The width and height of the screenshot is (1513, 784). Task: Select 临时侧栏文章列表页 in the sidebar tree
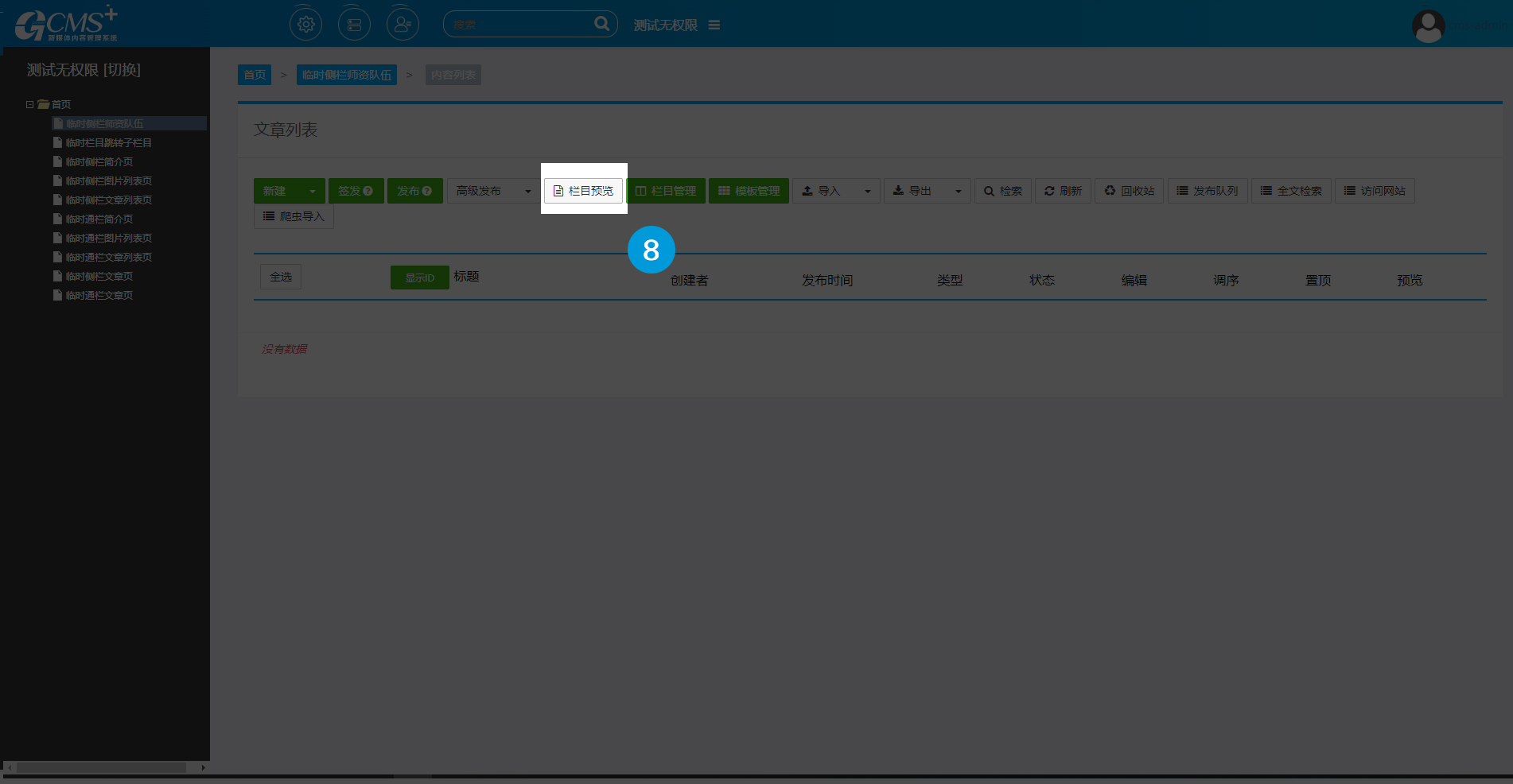pos(108,200)
